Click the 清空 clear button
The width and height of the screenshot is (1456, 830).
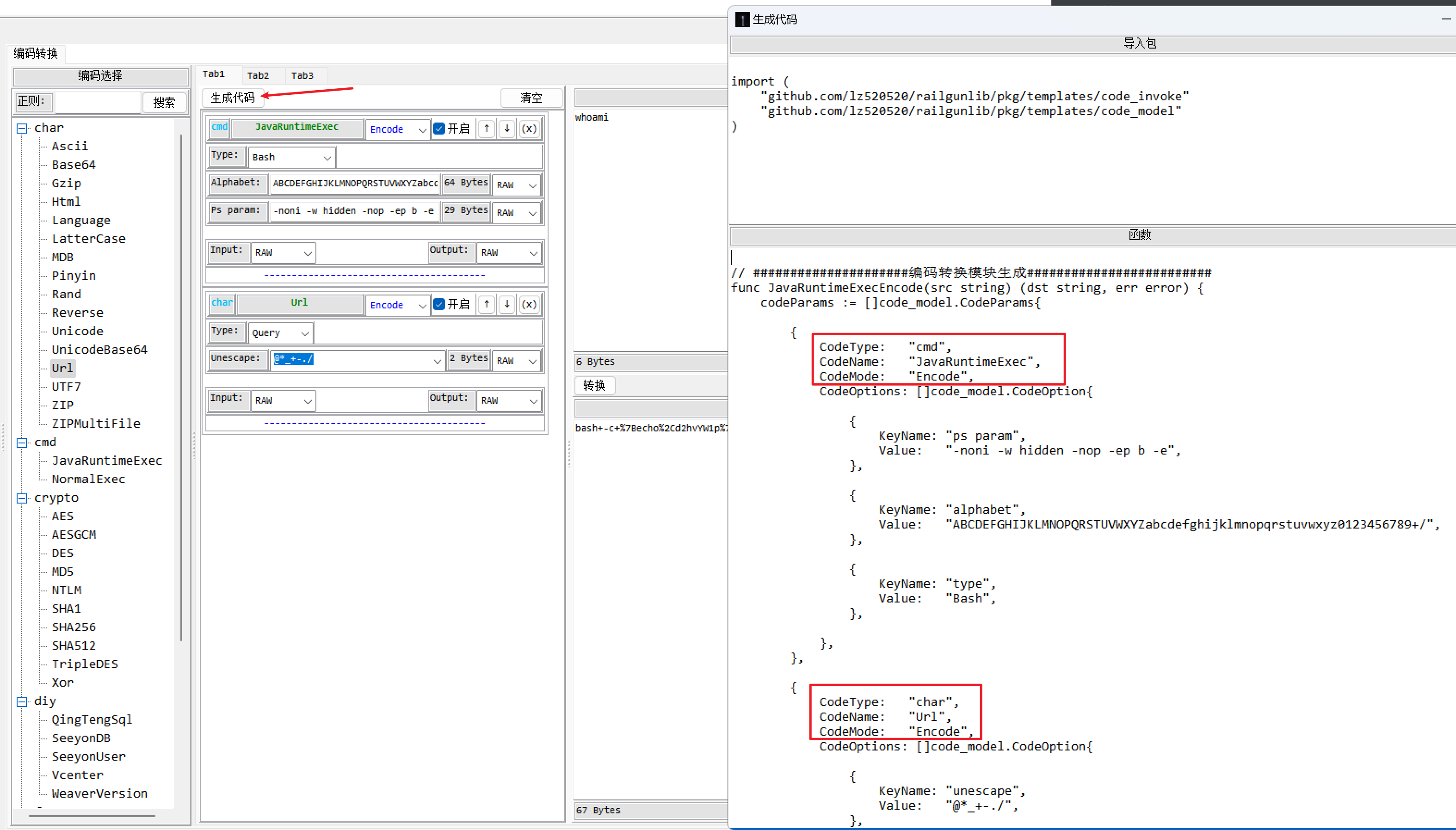pyautogui.click(x=531, y=98)
